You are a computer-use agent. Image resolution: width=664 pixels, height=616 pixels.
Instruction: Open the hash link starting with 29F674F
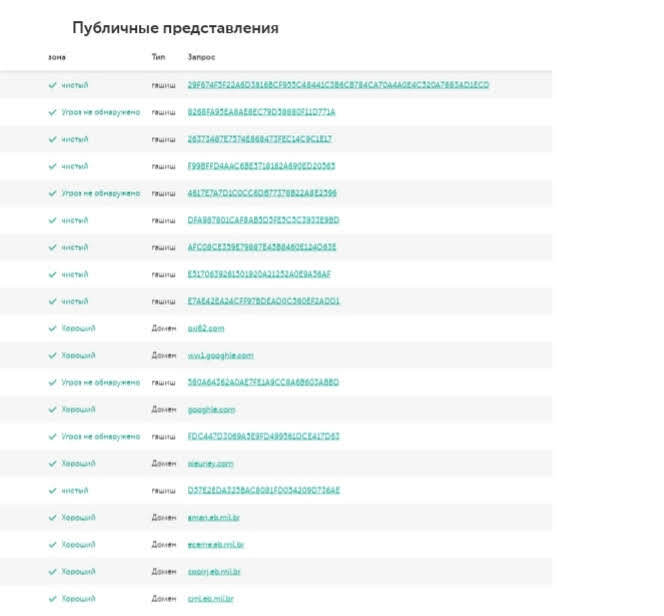click(338, 85)
